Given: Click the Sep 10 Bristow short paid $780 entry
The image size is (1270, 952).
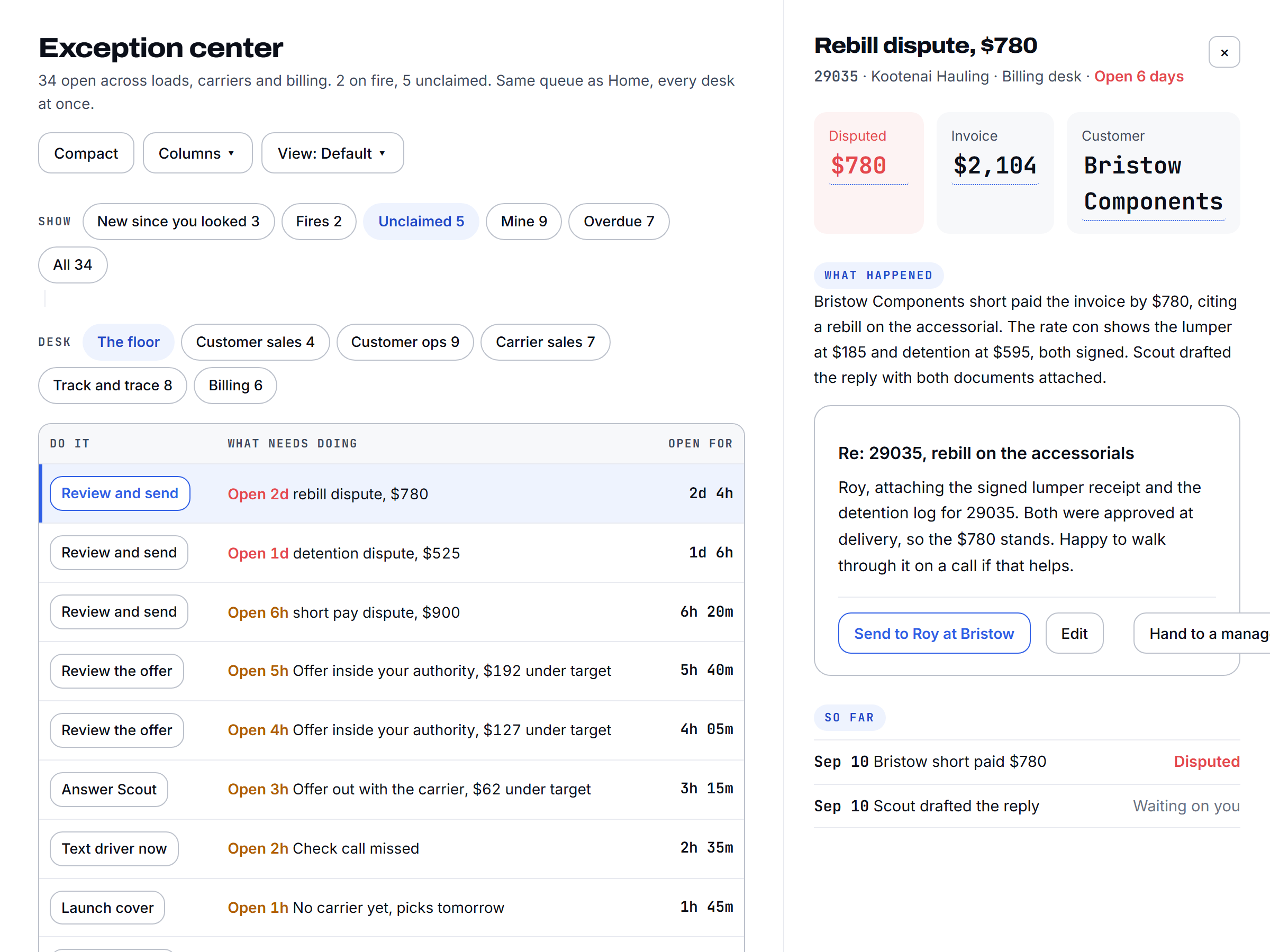Looking at the screenshot, I should 1027,762.
